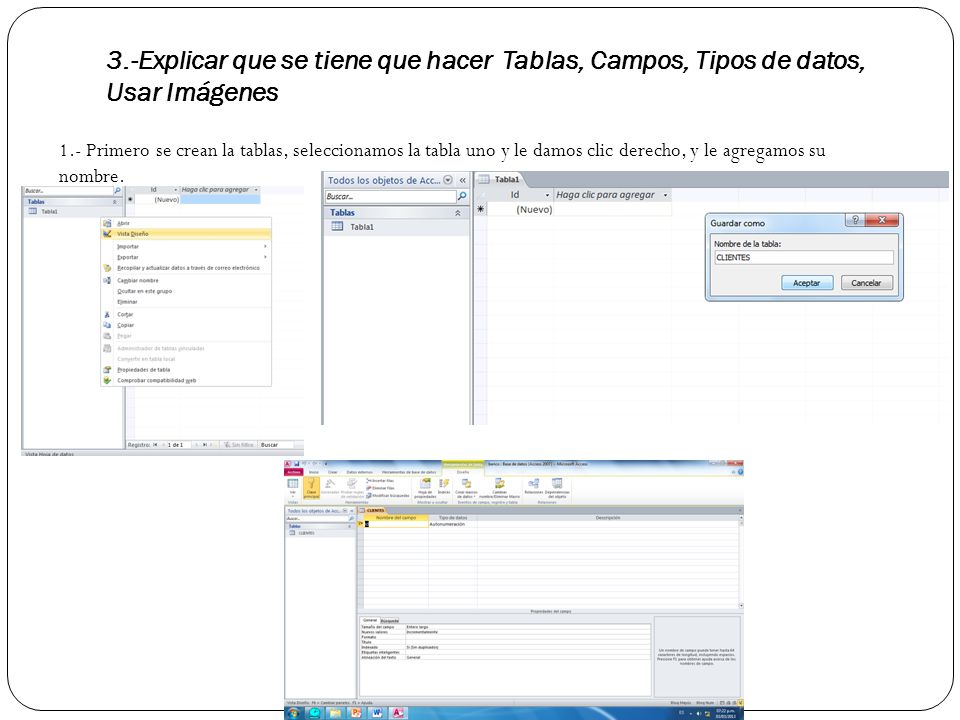The height and width of the screenshot is (720, 960).
Task: Click the Ver view button in the ribbon
Action: 293,488
